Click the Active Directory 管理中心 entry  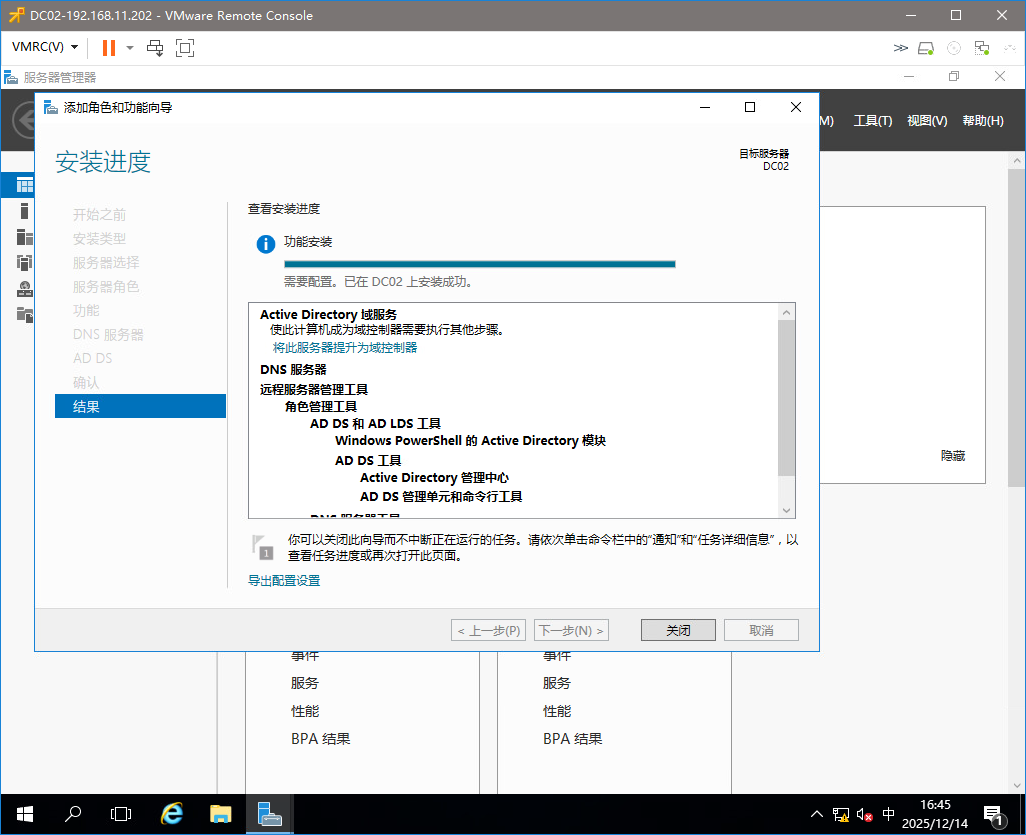click(434, 478)
